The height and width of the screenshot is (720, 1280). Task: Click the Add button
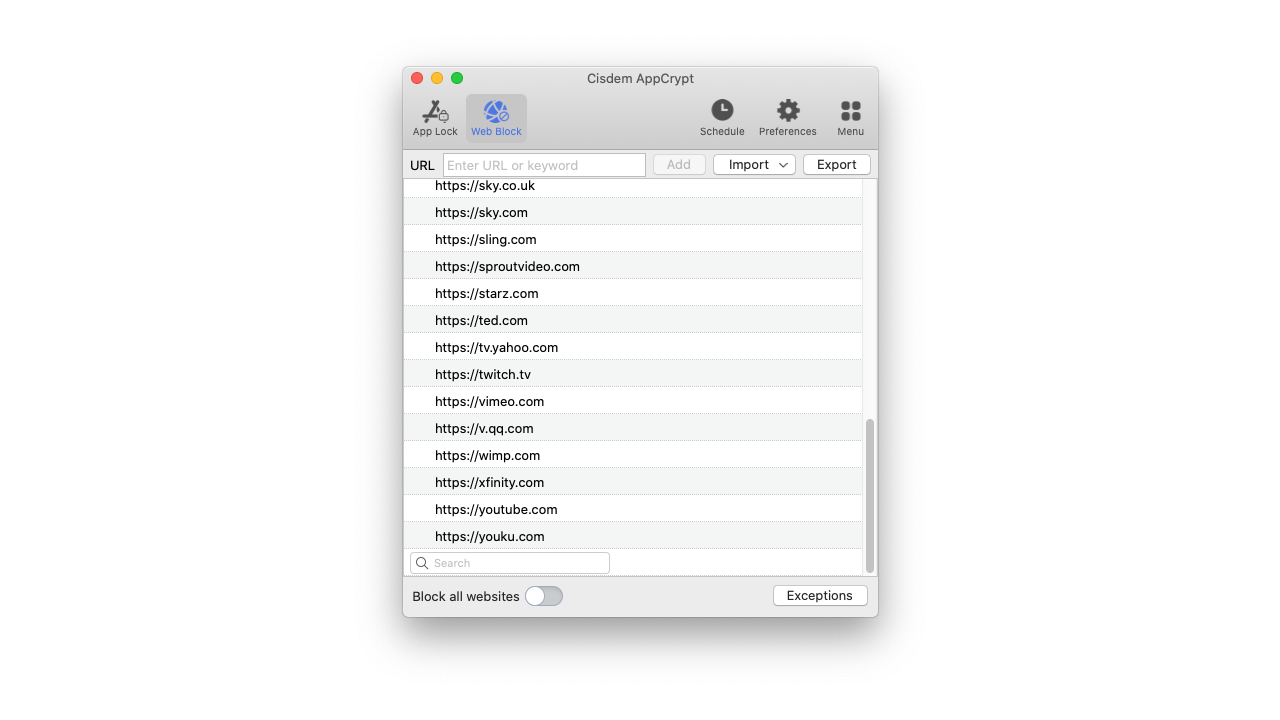point(679,165)
